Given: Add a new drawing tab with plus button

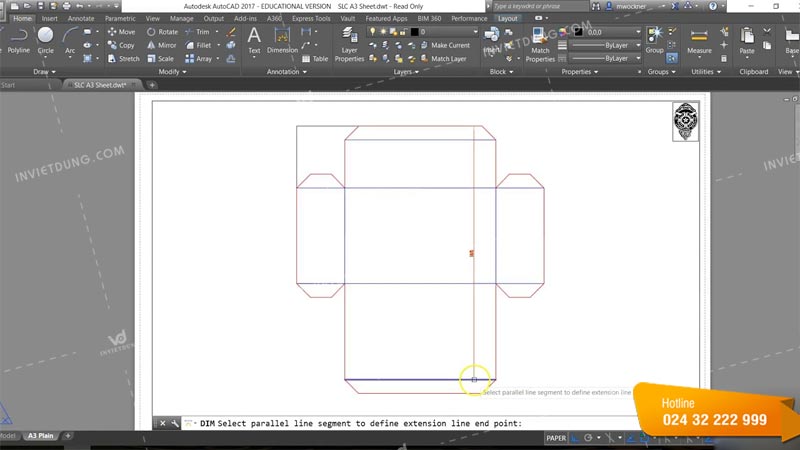Looking at the screenshot, I should [152, 85].
